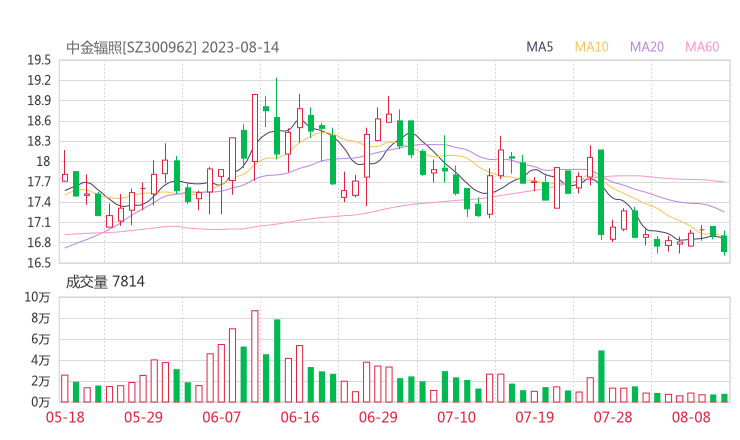Viewport: 740px width, 440px height.
Task: Click the MA60 legend label
Action: click(x=702, y=47)
